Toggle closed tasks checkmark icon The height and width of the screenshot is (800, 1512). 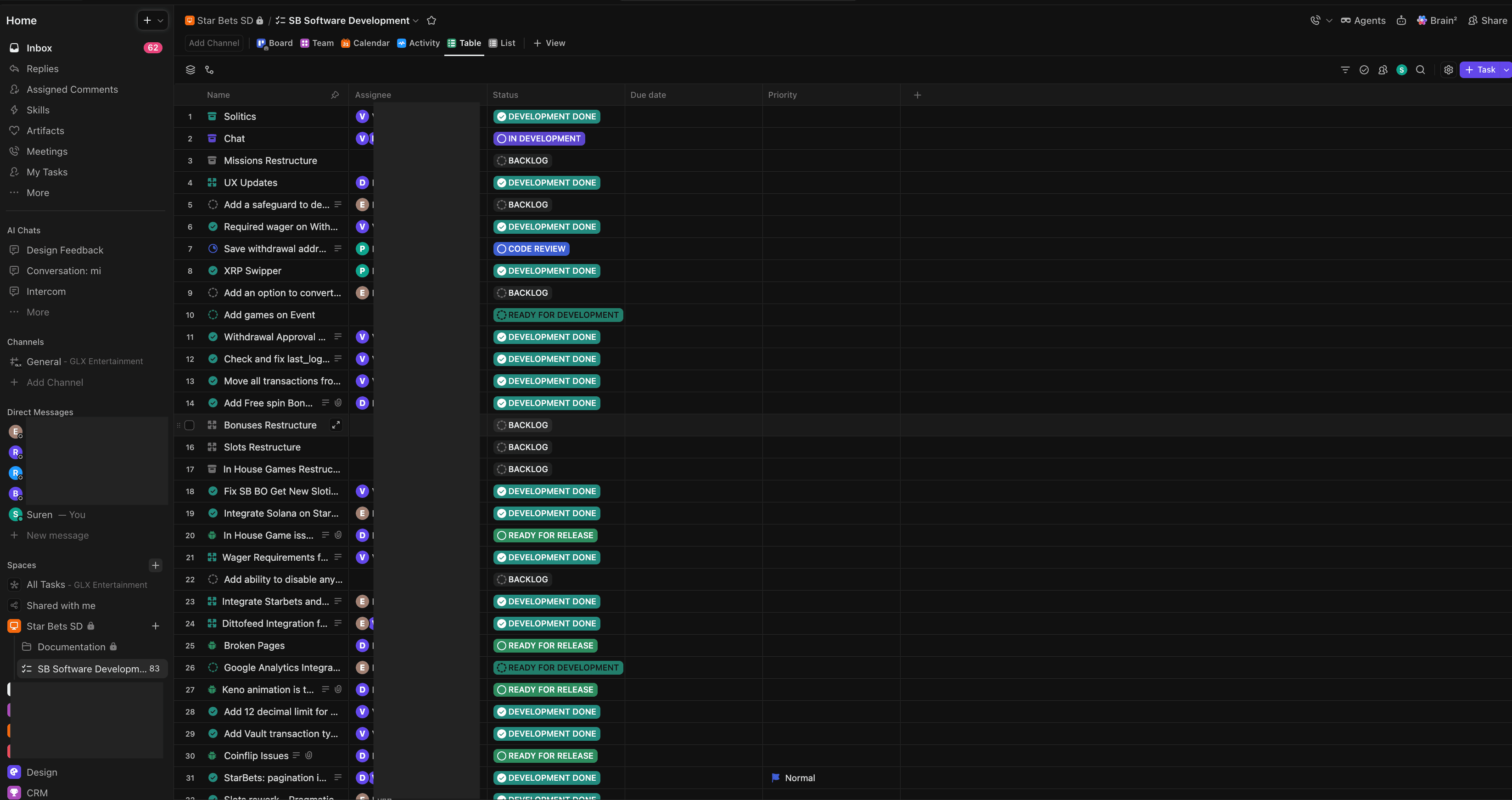tap(1364, 70)
